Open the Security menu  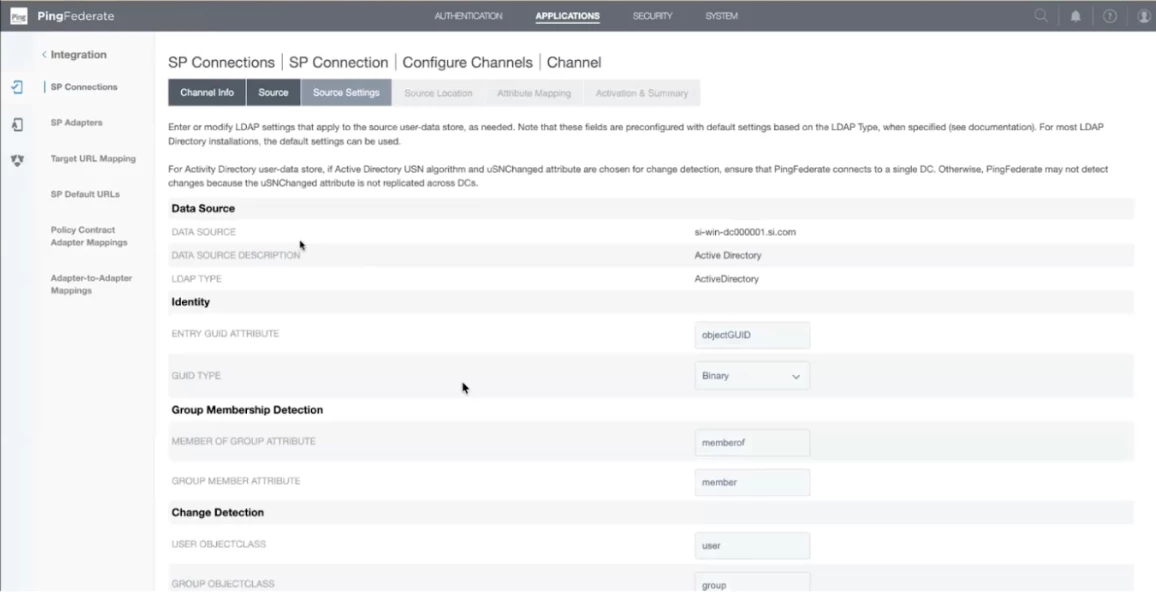coord(652,16)
